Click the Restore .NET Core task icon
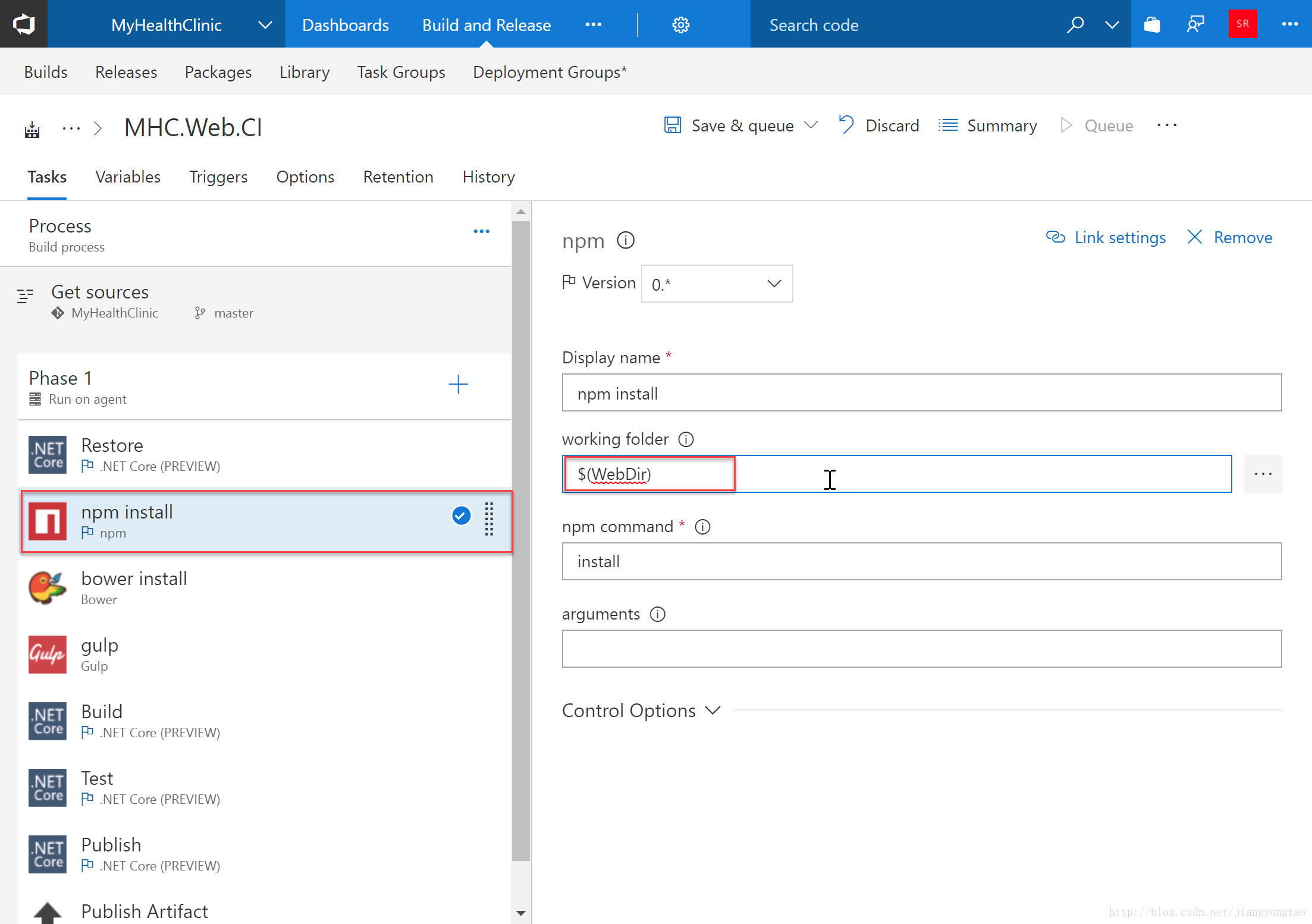This screenshot has width=1312, height=924. point(48,452)
